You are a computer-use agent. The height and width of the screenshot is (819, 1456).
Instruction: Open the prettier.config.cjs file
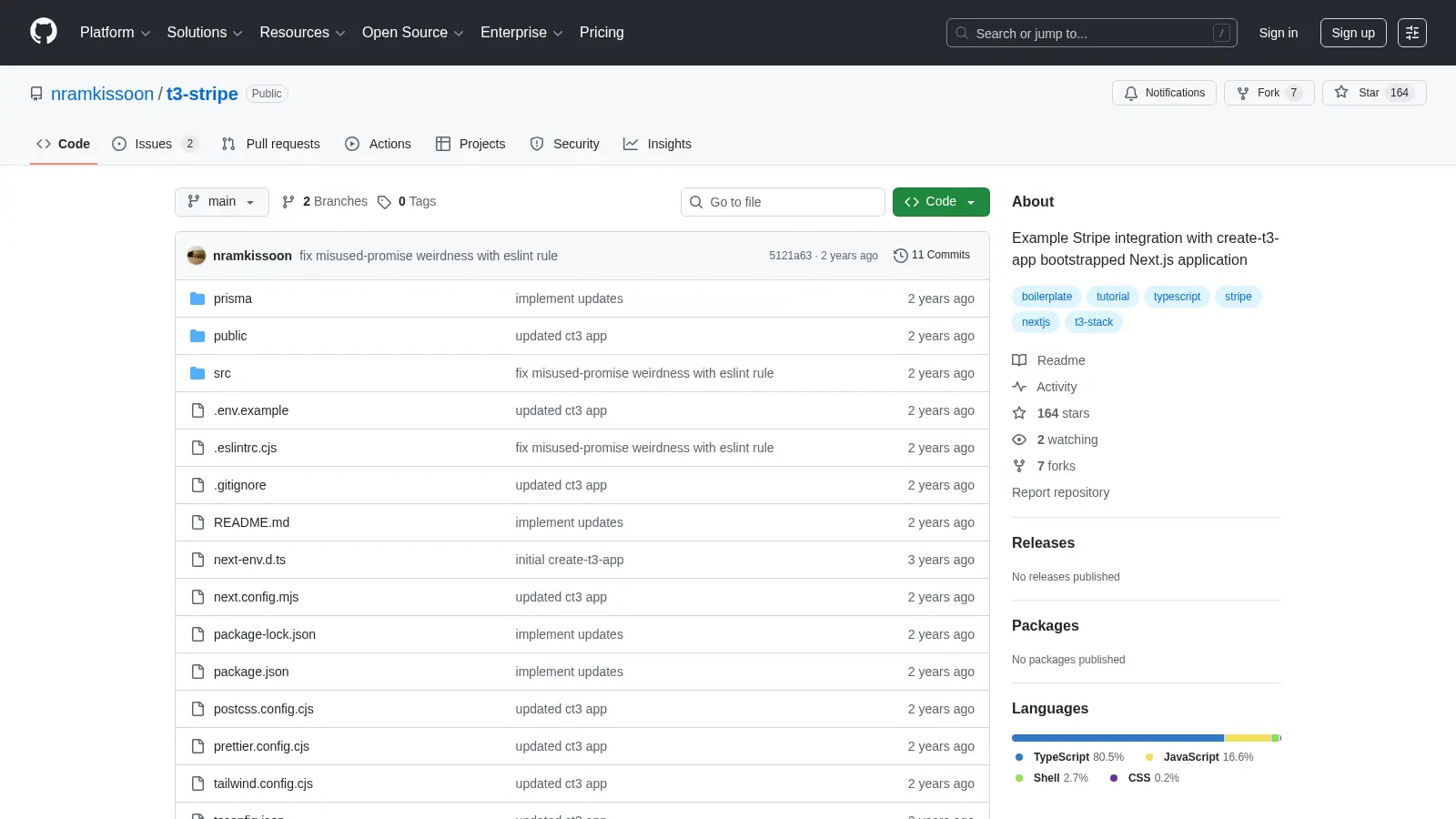coord(262,746)
